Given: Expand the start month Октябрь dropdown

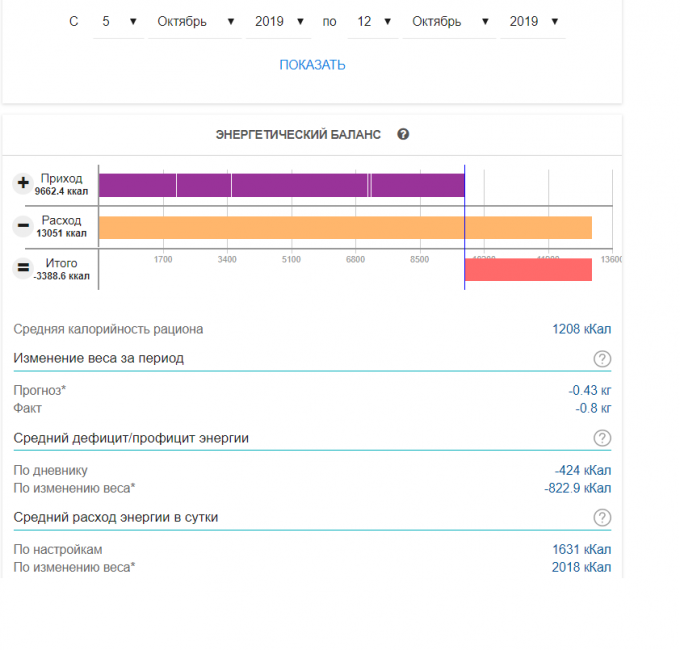Looking at the screenshot, I should [x=195, y=21].
